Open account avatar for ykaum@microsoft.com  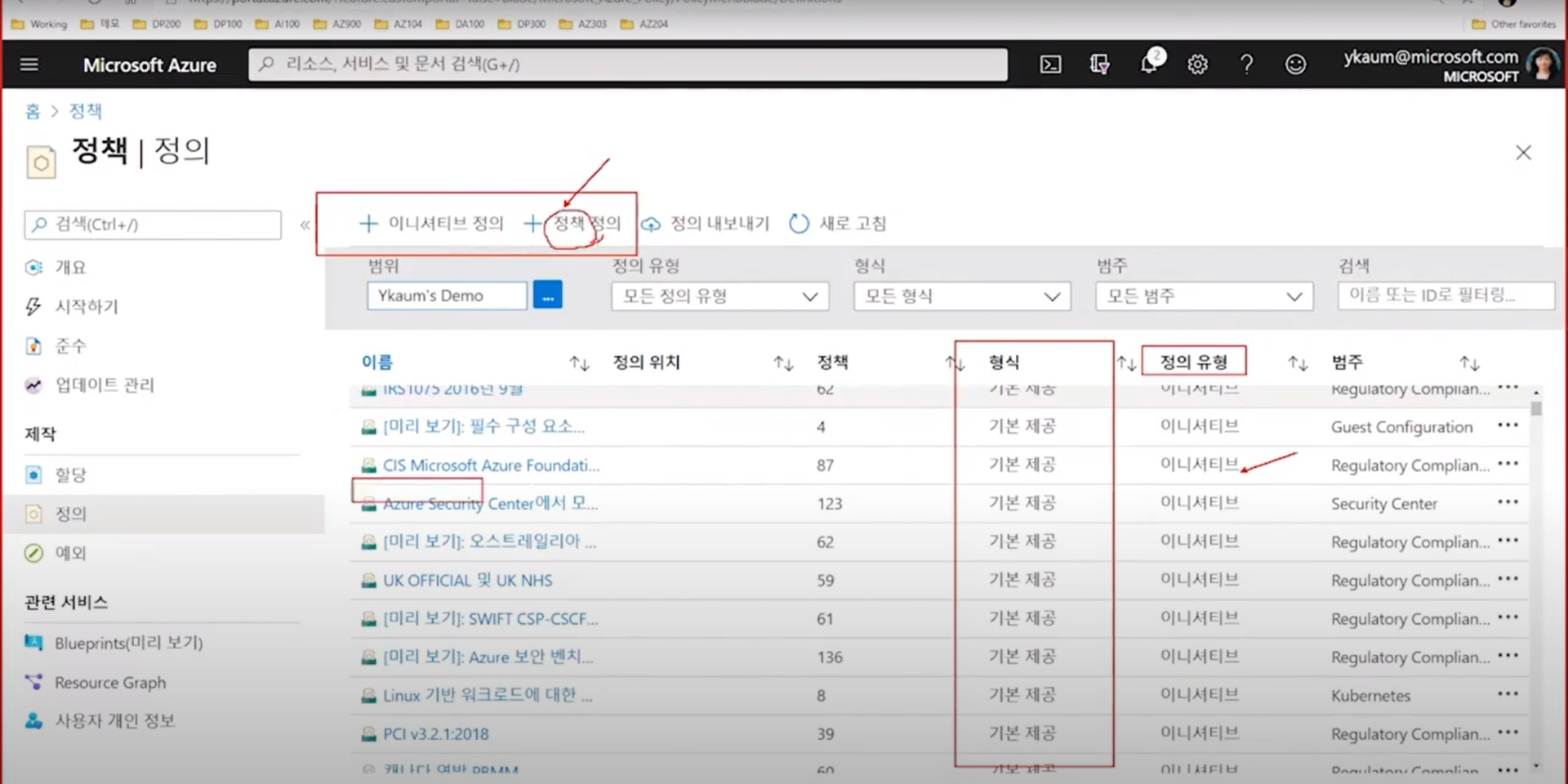(x=1542, y=64)
